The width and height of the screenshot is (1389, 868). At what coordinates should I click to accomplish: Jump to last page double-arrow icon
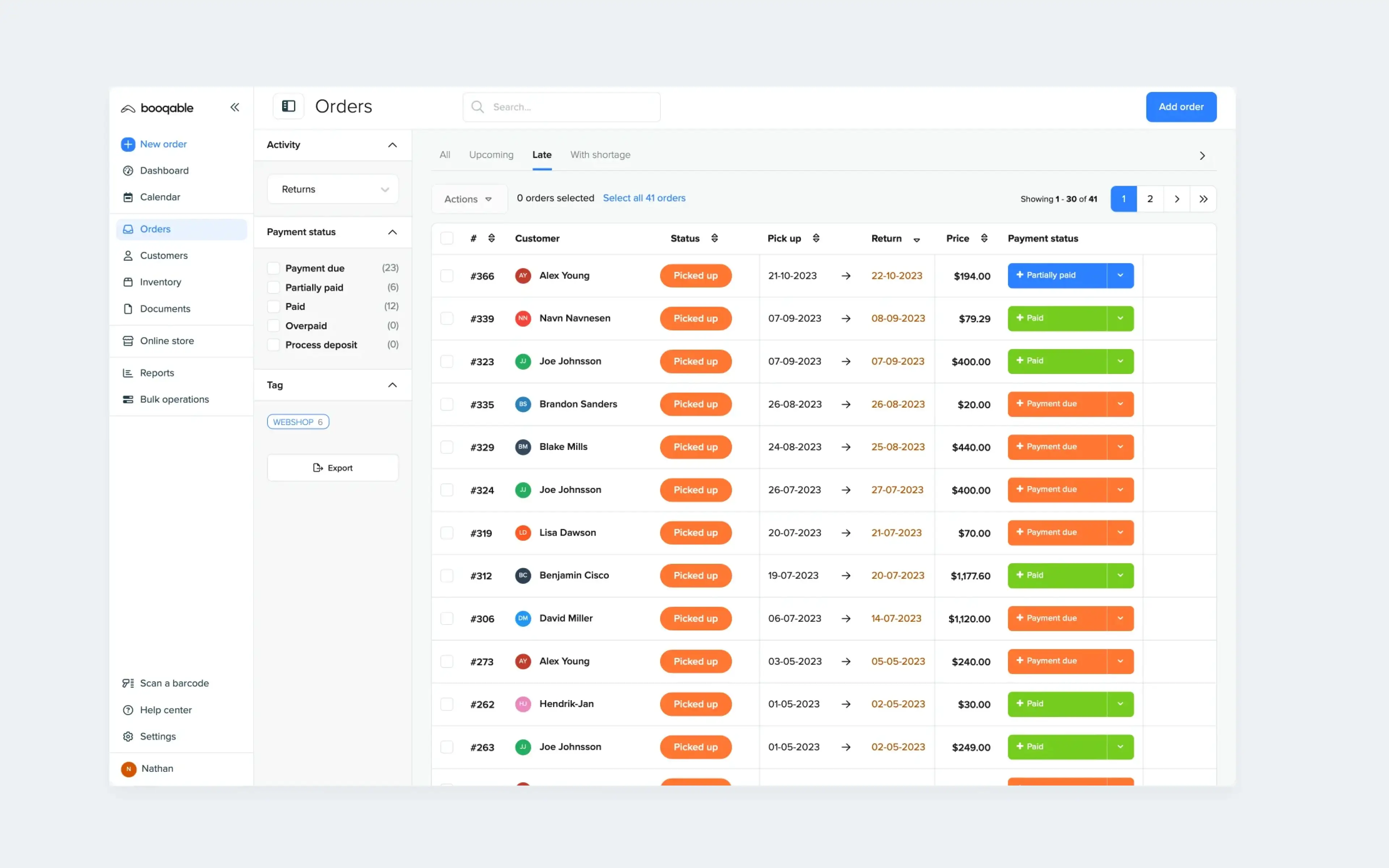pyautogui.click(x=1203, y=199)
